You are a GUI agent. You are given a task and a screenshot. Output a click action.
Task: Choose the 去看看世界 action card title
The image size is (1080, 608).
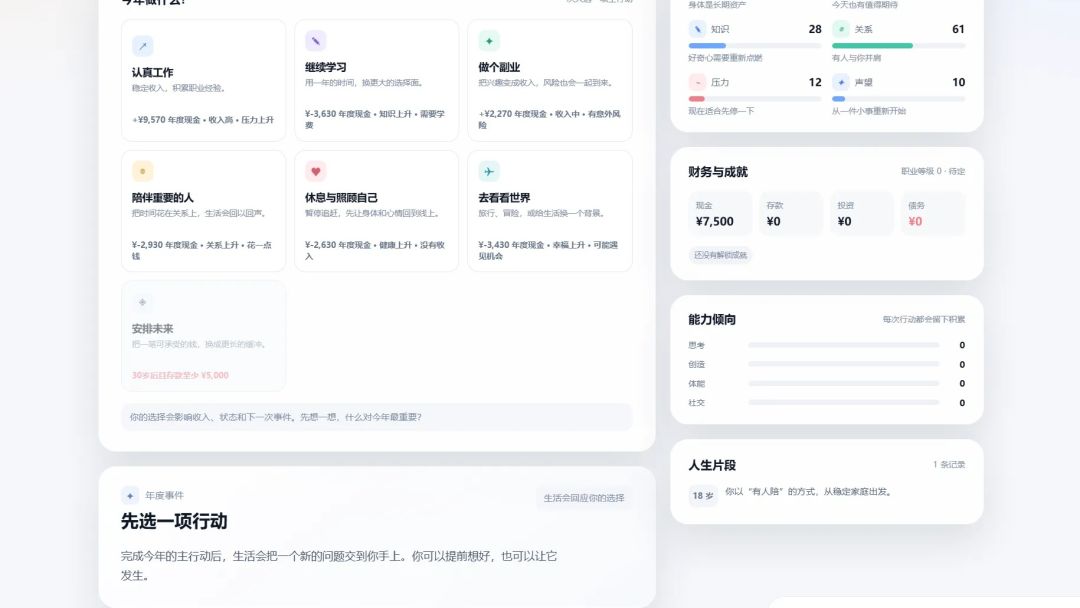point(504,198)
